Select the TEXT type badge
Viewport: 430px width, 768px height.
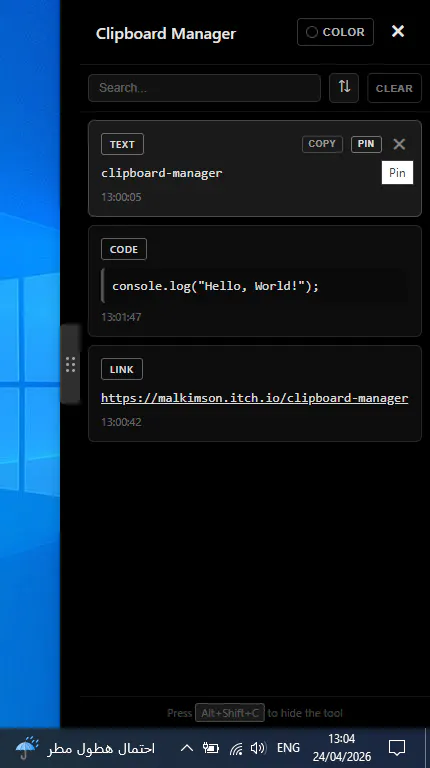pos(122,144)
